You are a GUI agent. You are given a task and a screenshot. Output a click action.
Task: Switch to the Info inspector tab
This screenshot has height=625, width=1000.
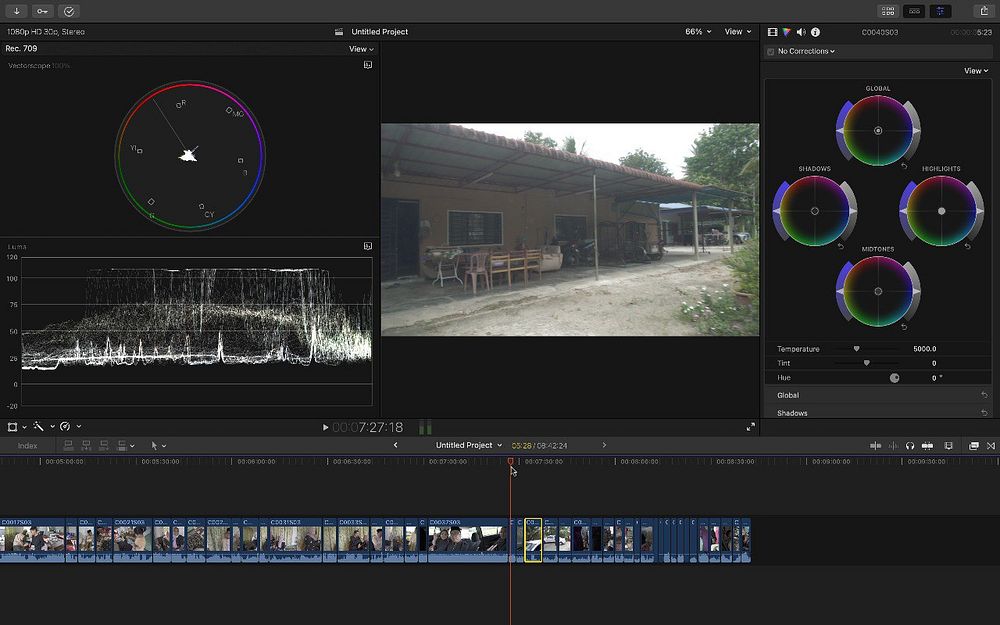pyautogui.click(x=815, y=32)
